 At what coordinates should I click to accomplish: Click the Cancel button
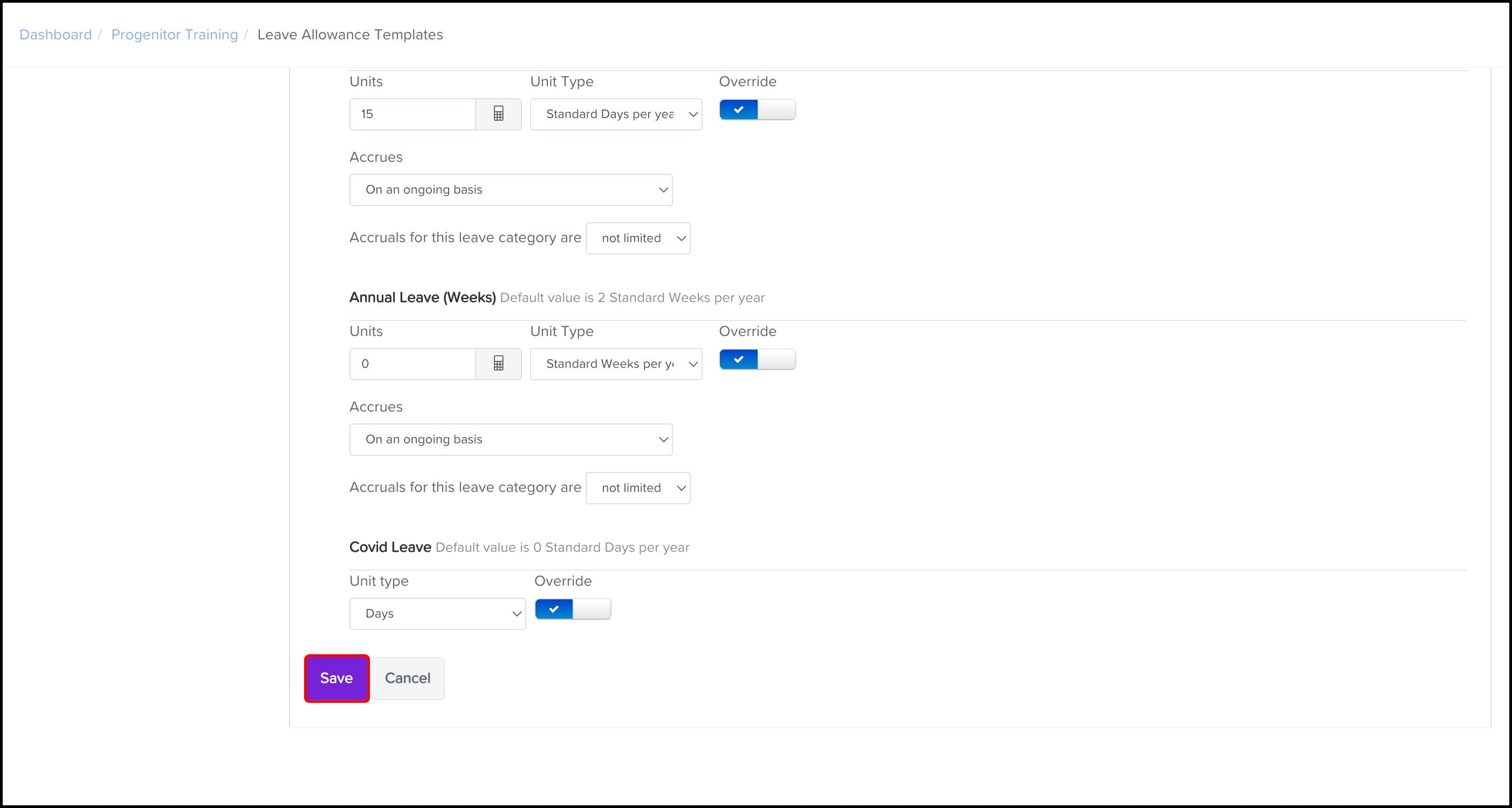pos(407,677)
